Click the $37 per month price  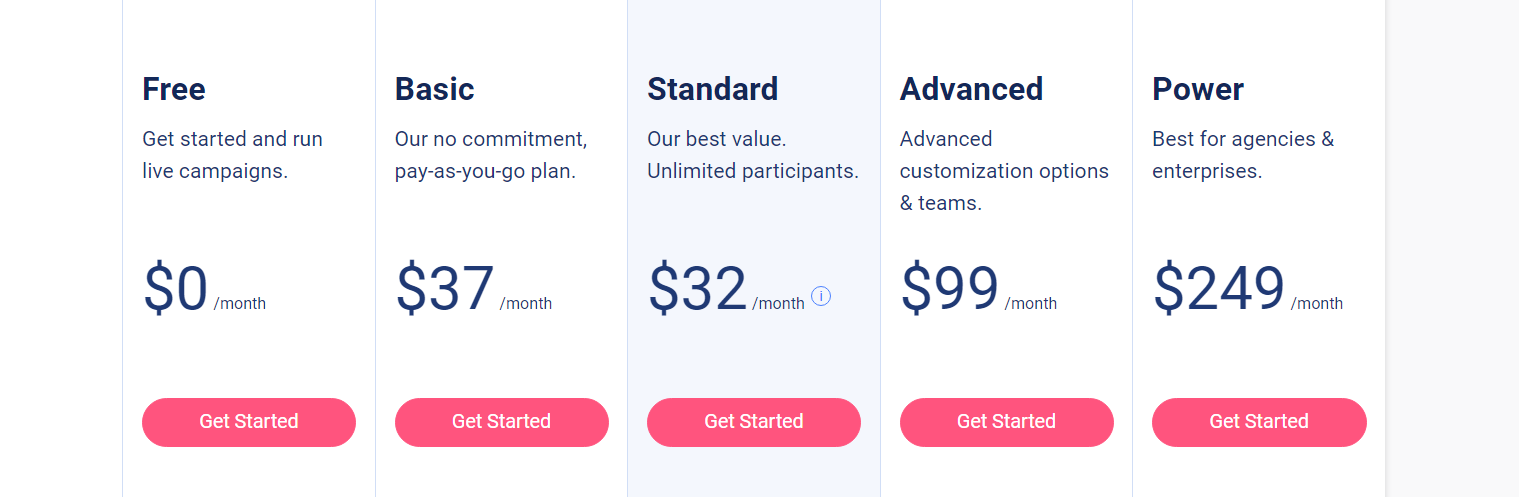[x=445, y=289]
